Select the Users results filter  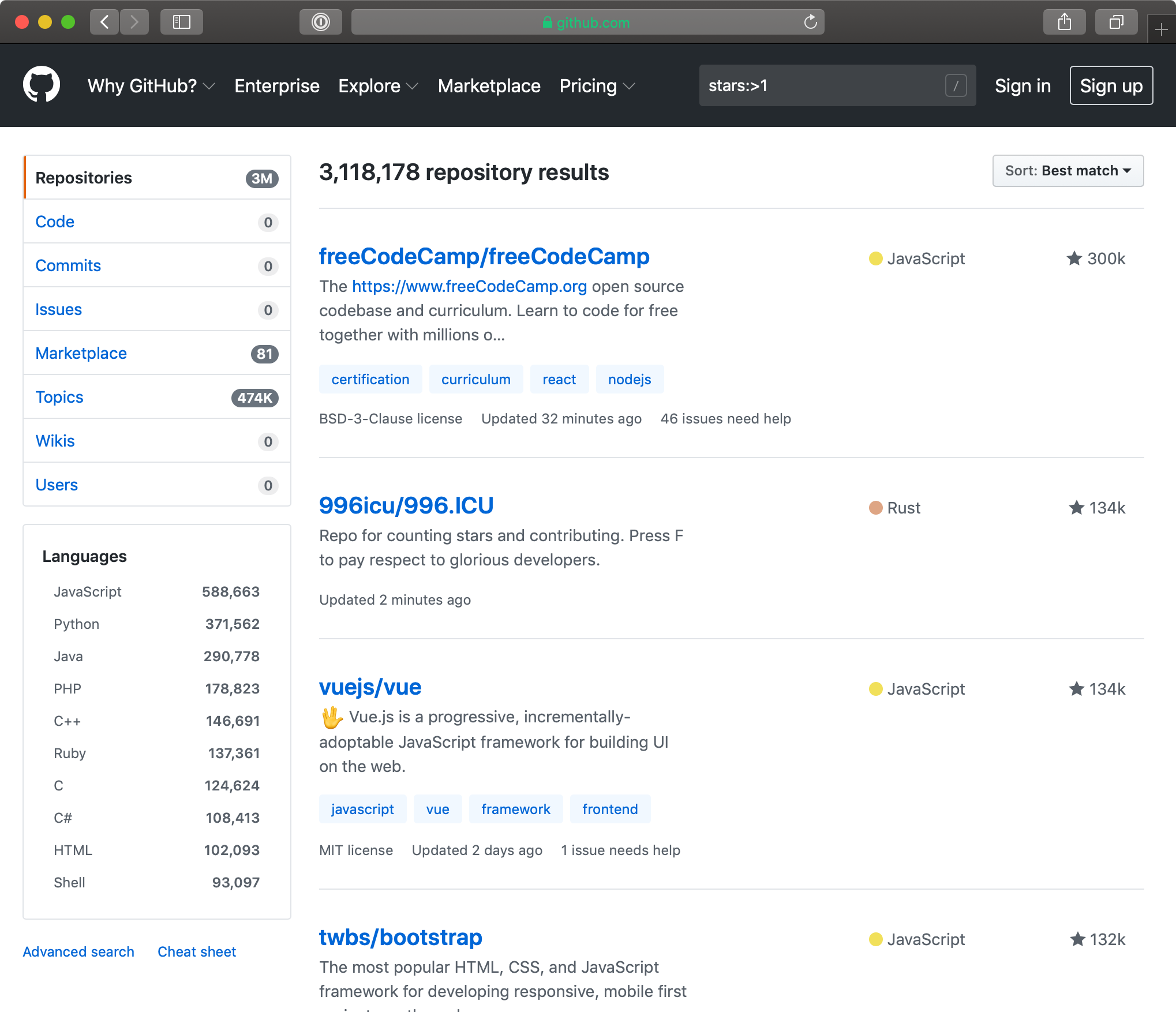click(157, 485)
